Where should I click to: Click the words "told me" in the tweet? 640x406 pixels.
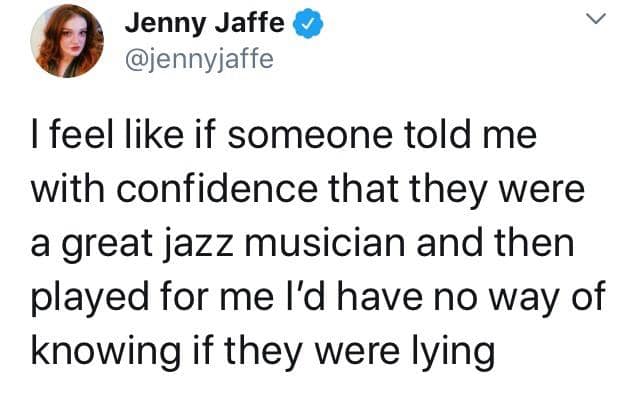tap(474, 135)
